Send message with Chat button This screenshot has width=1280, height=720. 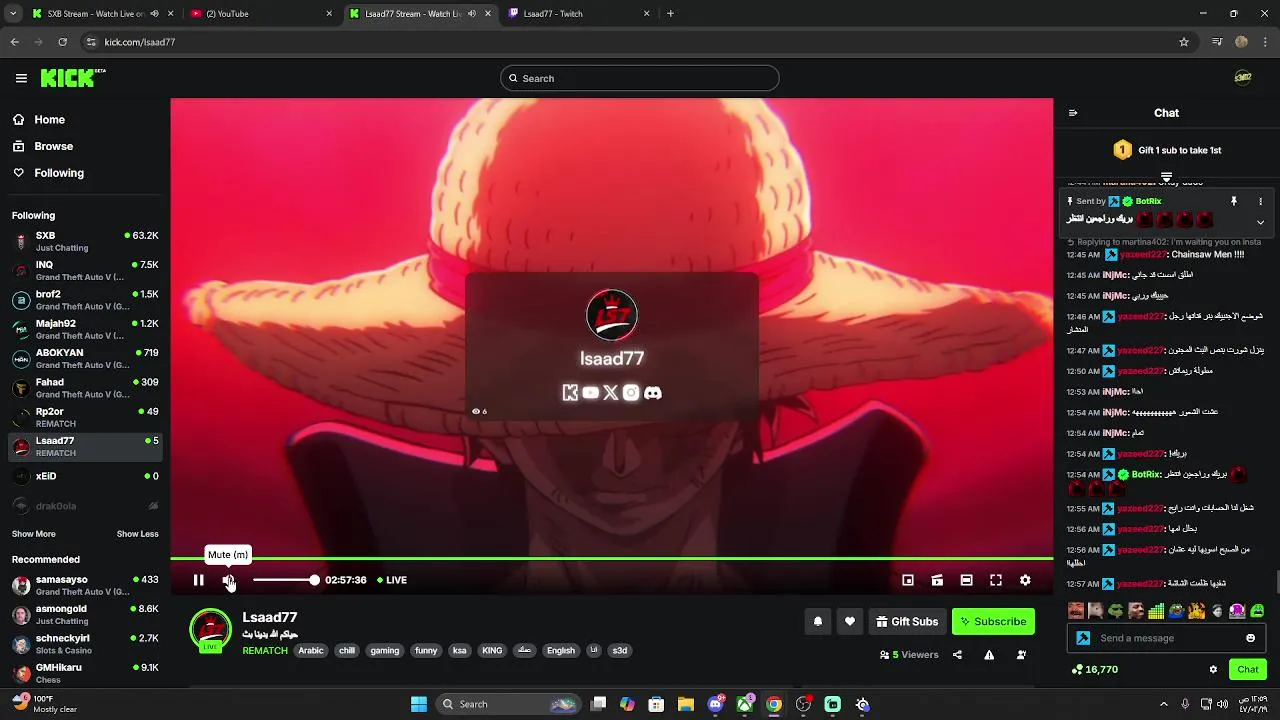coord(1248,669)
